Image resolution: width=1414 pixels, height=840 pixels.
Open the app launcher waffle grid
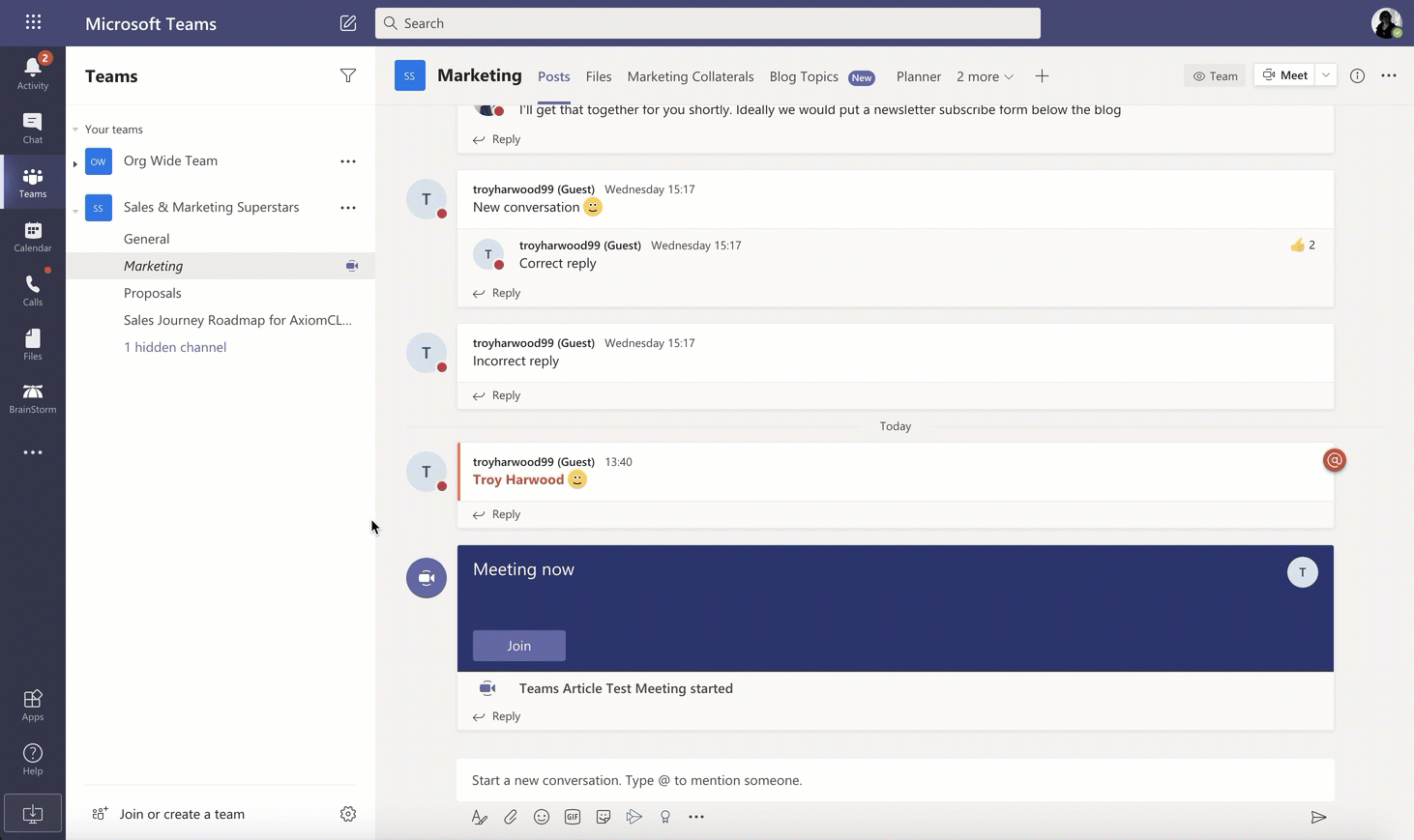tap(33, 22)
